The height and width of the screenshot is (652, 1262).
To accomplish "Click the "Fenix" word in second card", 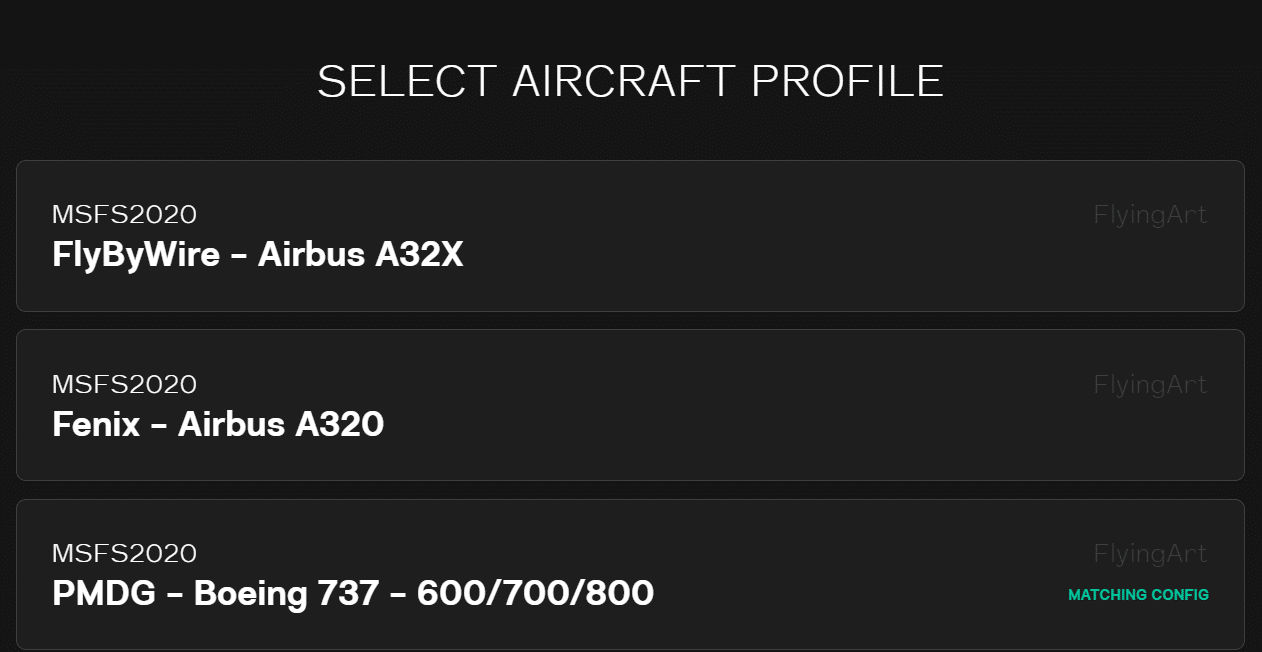I will pyautogui.click(x=96, y=425).
